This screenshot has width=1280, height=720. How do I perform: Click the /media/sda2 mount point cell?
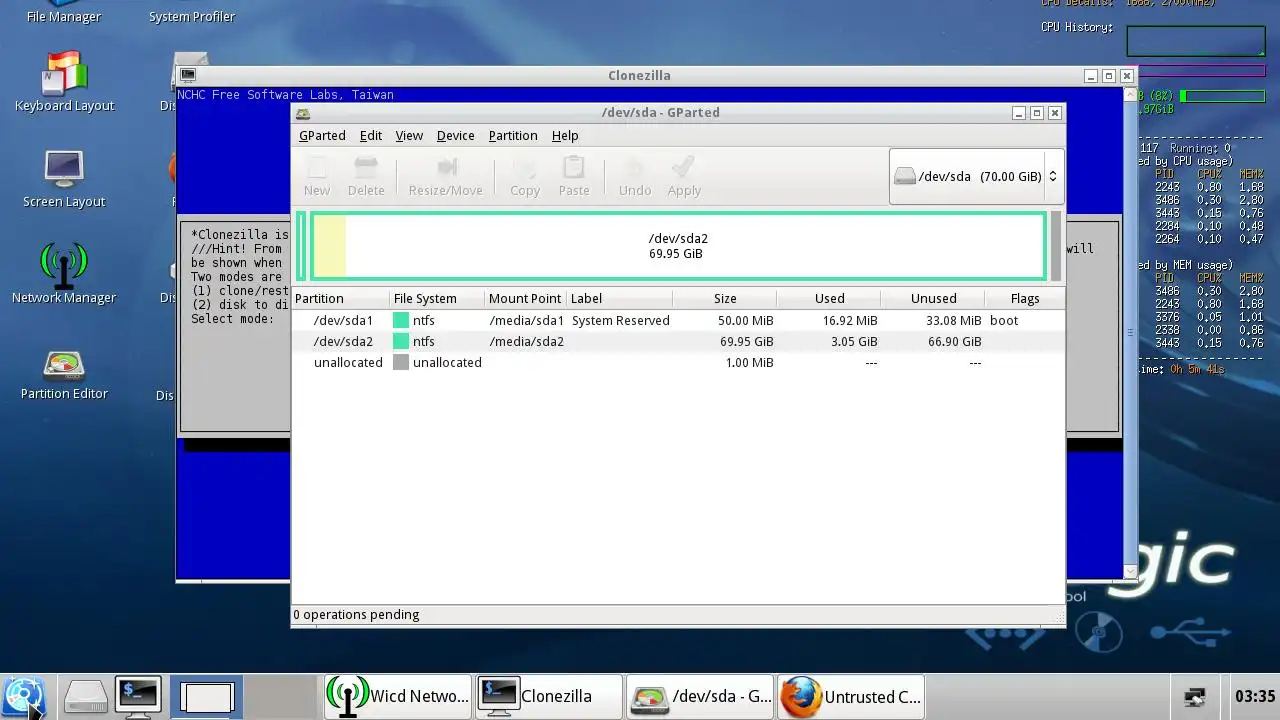(526, 341)
